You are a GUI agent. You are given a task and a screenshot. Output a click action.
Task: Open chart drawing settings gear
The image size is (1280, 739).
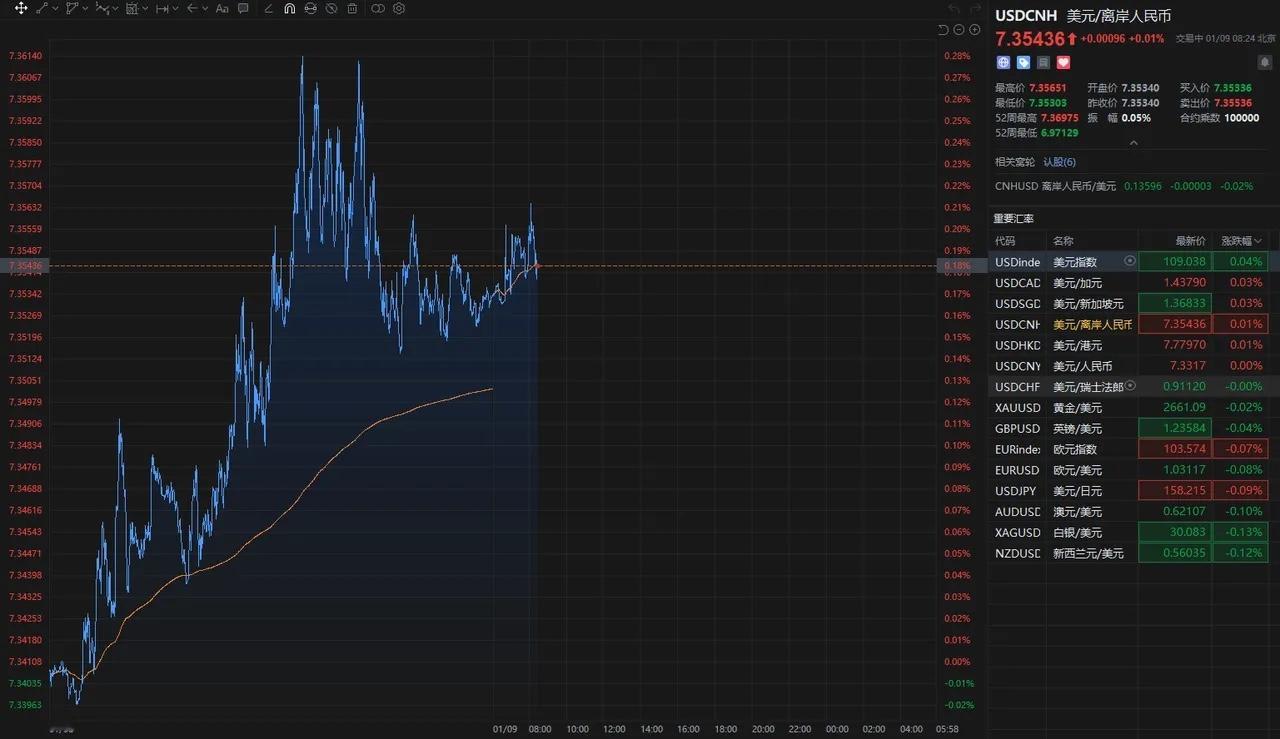tap(399, 8)
